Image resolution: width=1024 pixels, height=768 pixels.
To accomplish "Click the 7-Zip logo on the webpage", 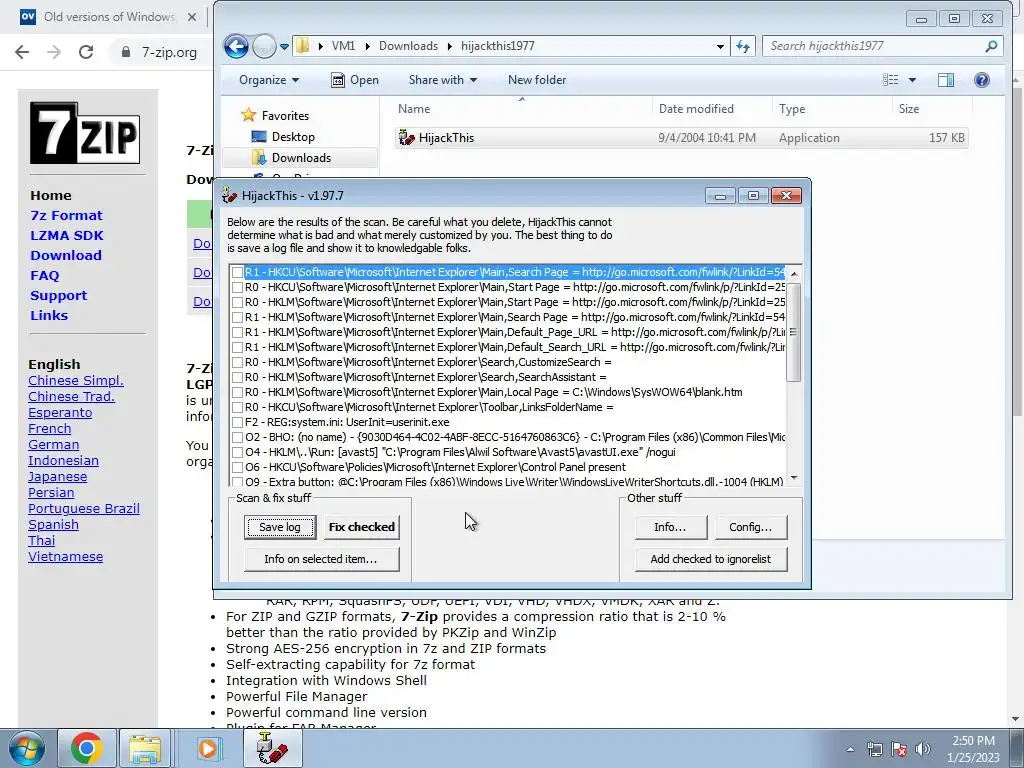I will [x=85, y=133].
